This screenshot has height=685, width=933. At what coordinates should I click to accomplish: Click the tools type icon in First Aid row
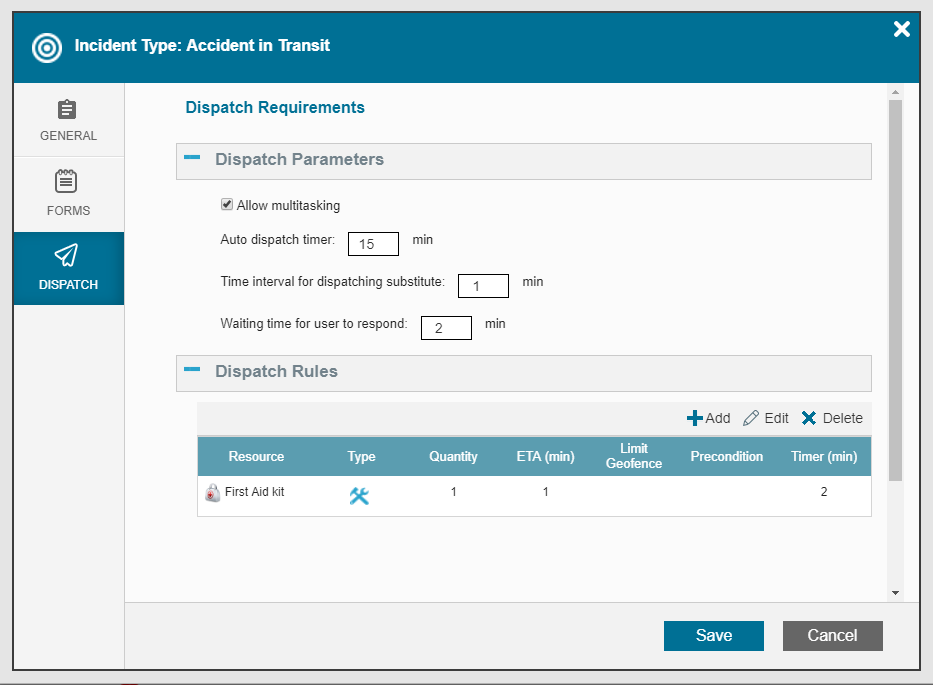[359, 495]
